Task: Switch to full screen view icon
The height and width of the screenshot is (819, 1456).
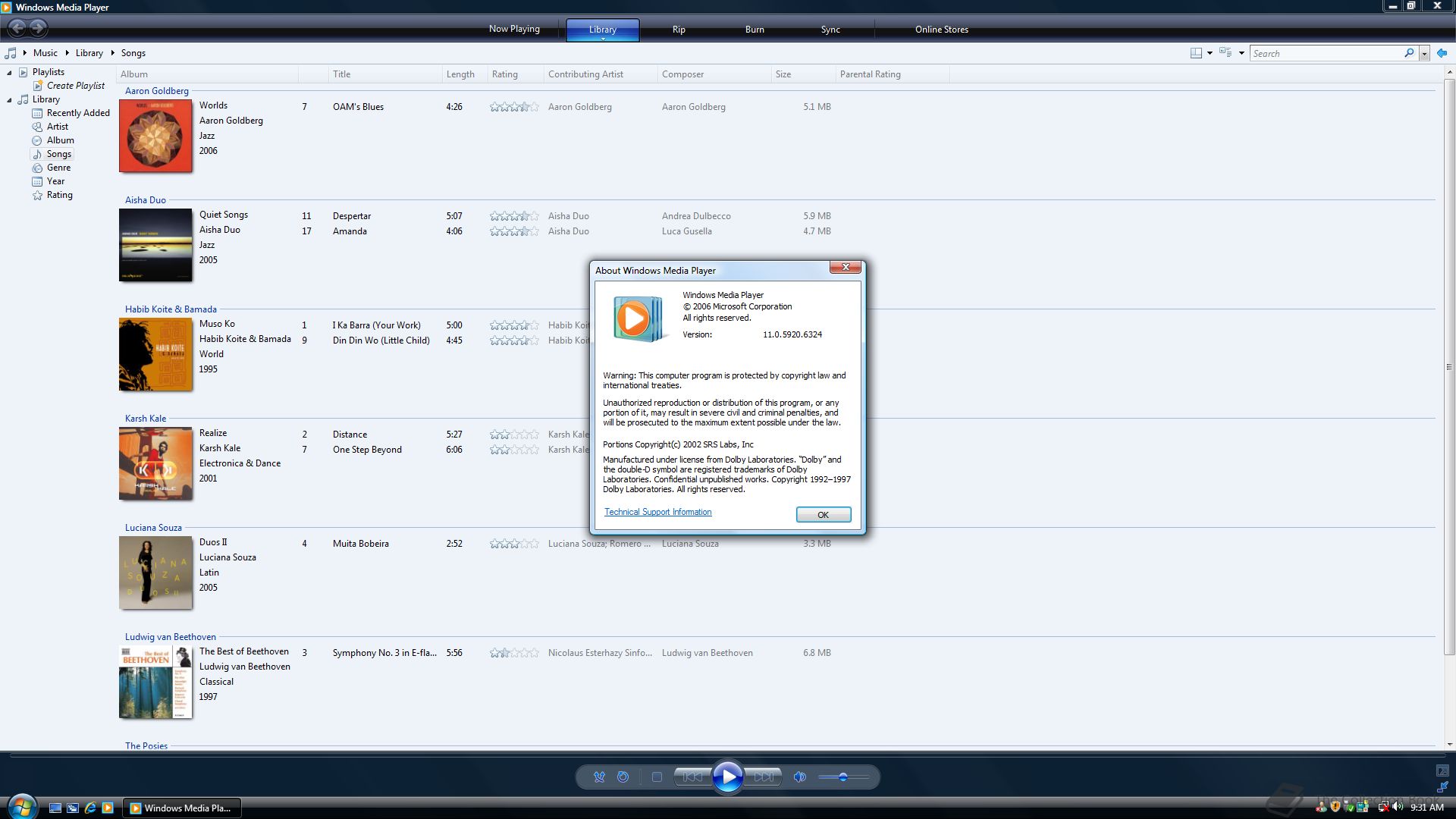Action: coord(1442,770)
